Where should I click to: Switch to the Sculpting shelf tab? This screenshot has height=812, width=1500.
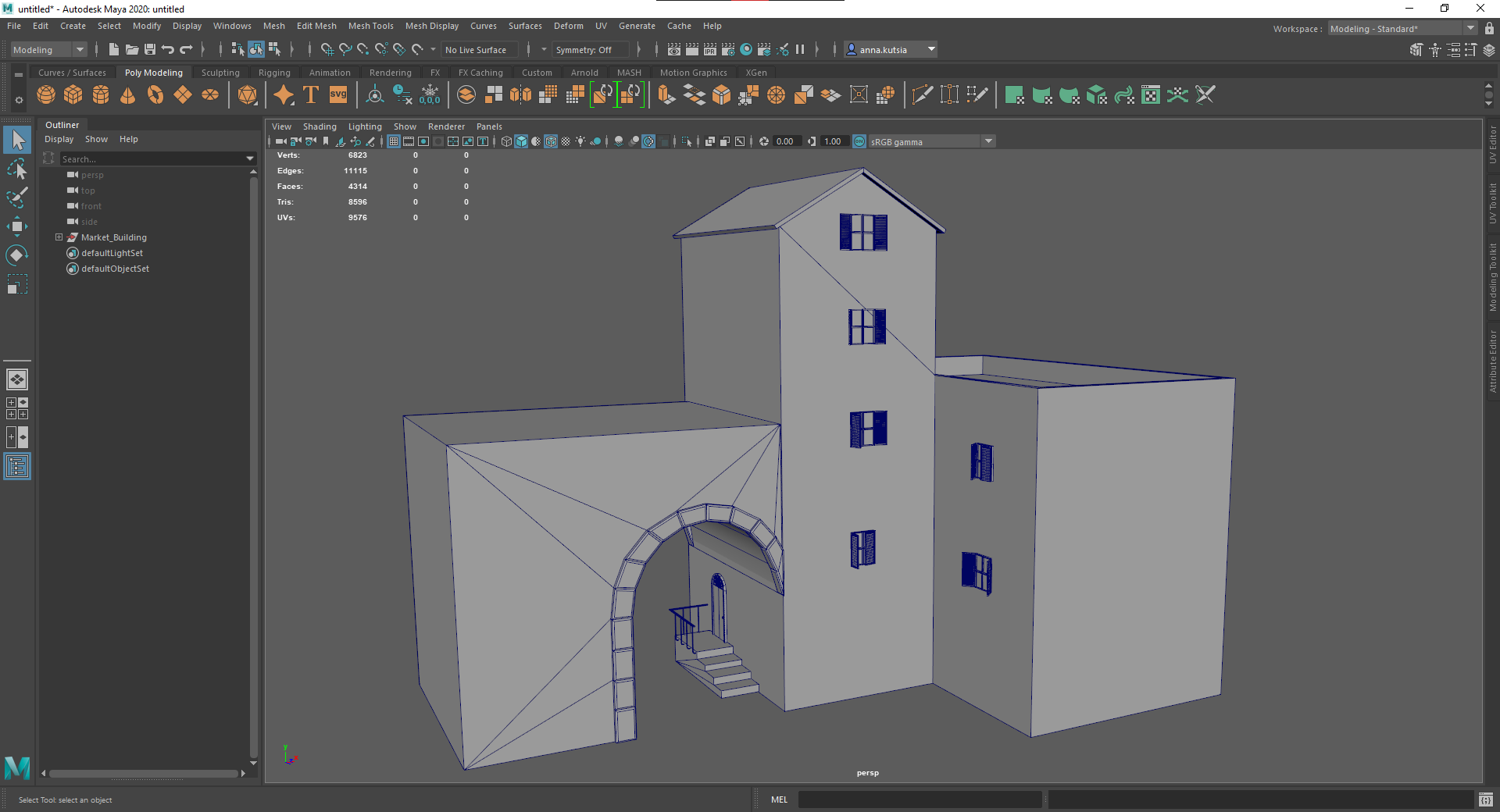[220, 73]
